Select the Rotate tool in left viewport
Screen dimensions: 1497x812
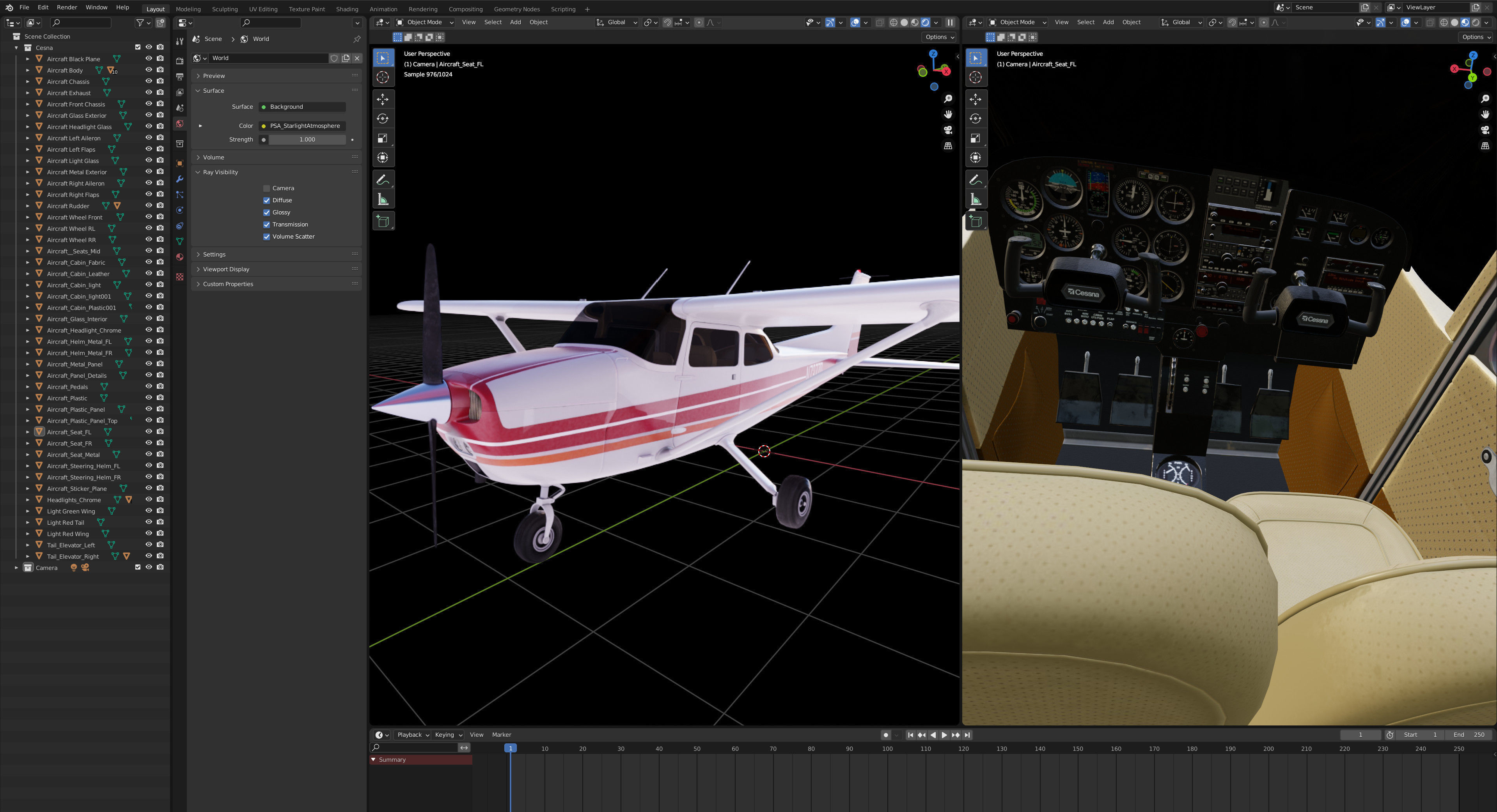pyautogui.click(x=382, y=119)
